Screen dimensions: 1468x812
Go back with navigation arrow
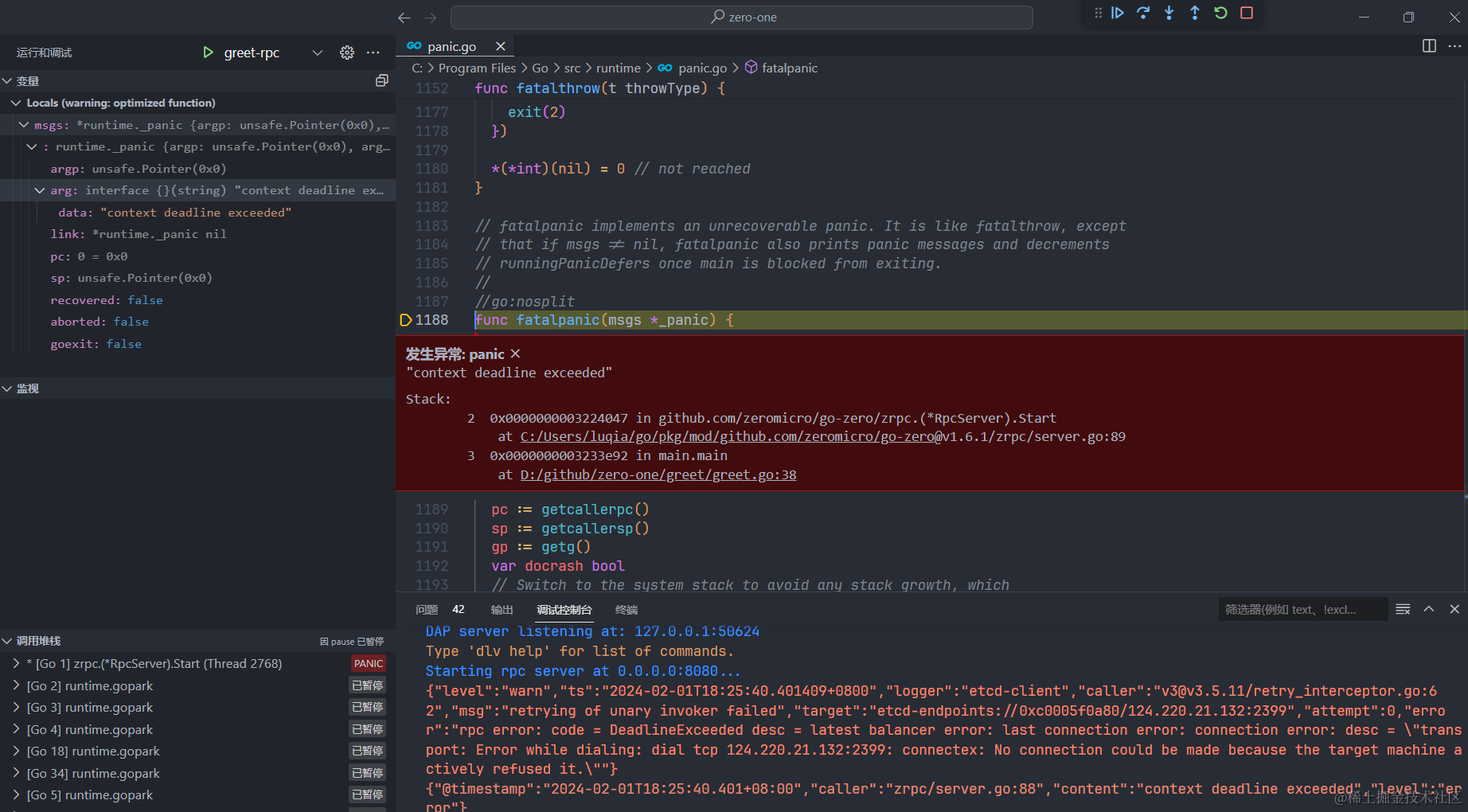pos(404,18)
